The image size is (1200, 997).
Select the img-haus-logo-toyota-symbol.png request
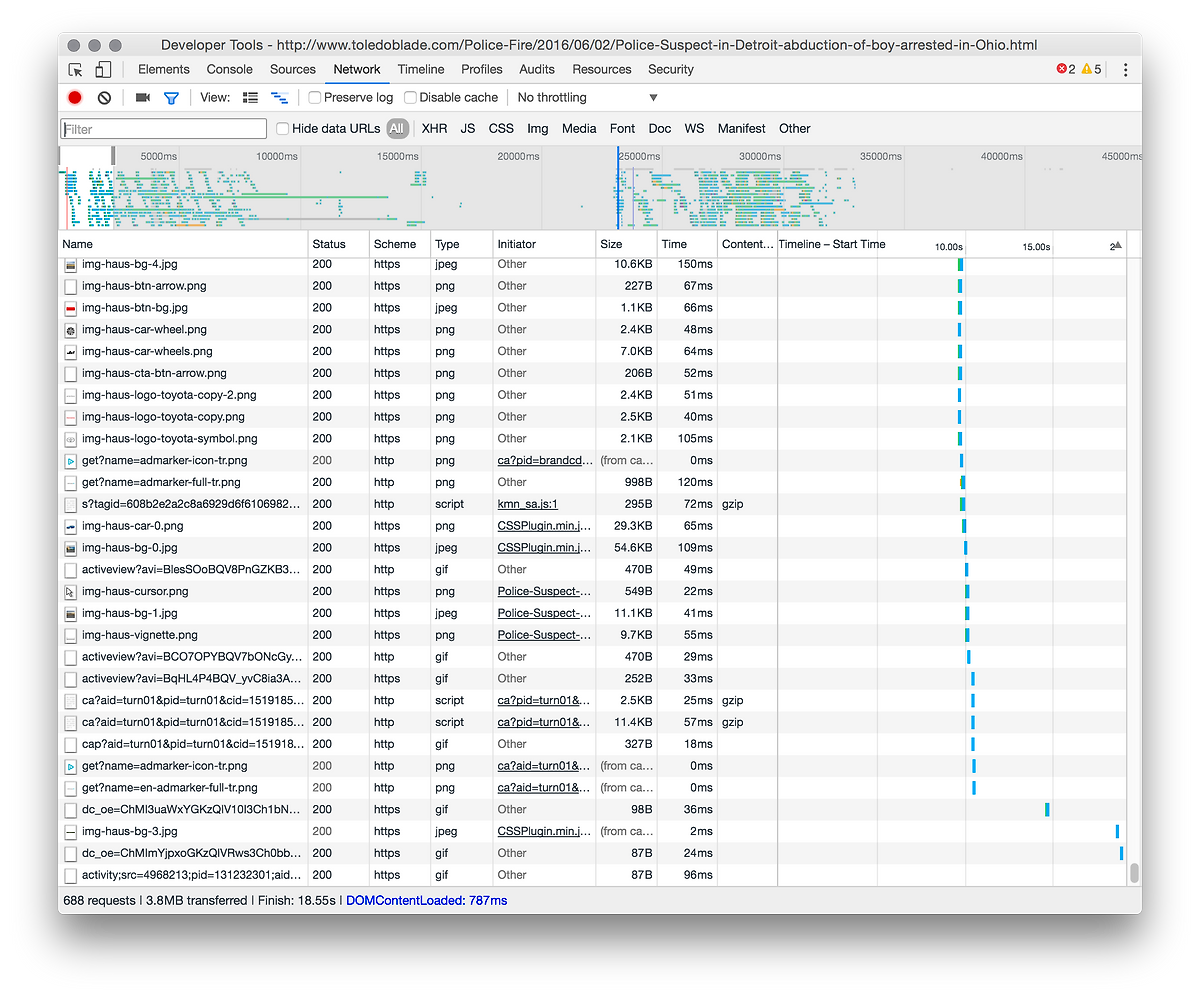pos(592,439)
